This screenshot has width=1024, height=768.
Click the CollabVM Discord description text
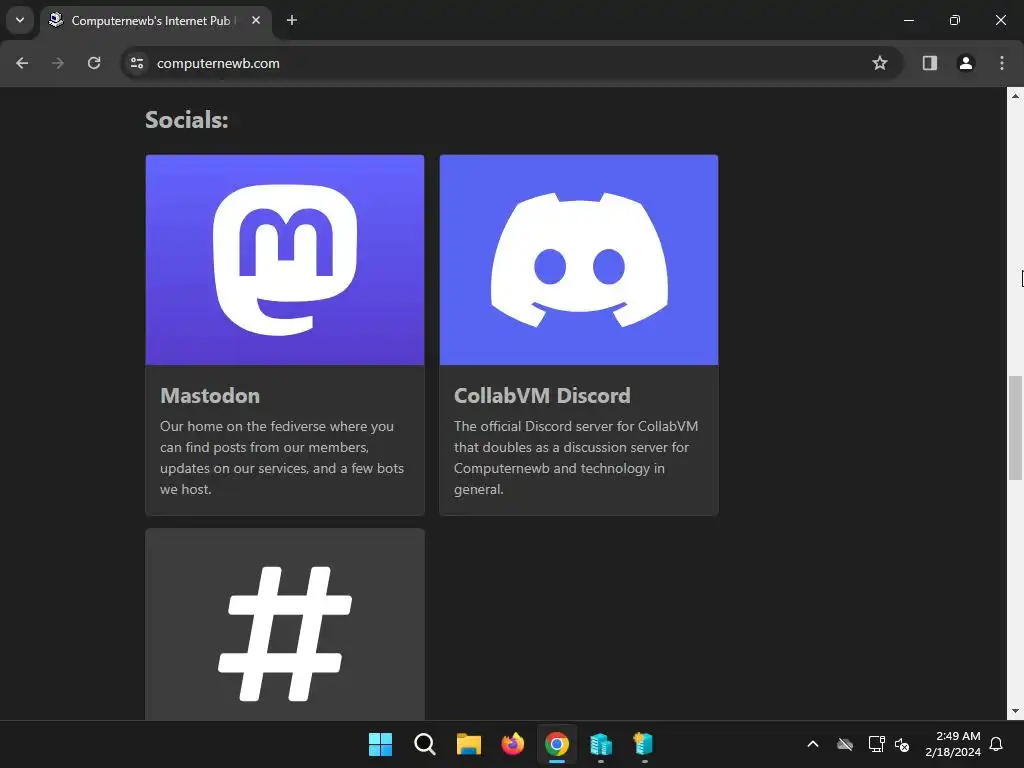tap(576, 458)
